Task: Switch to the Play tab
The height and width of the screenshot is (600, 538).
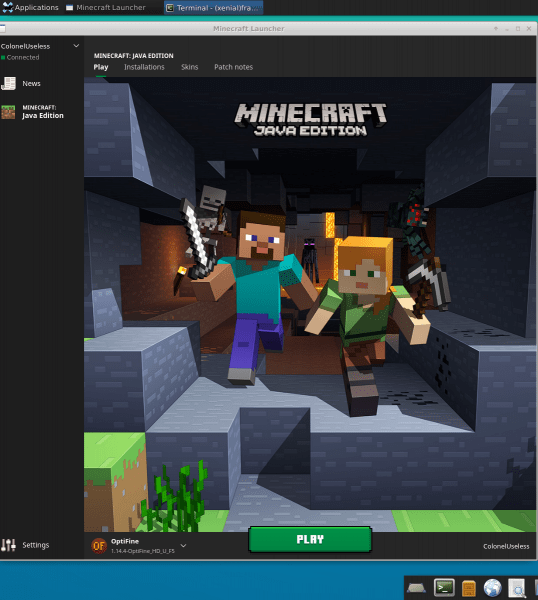Action: 101,67
